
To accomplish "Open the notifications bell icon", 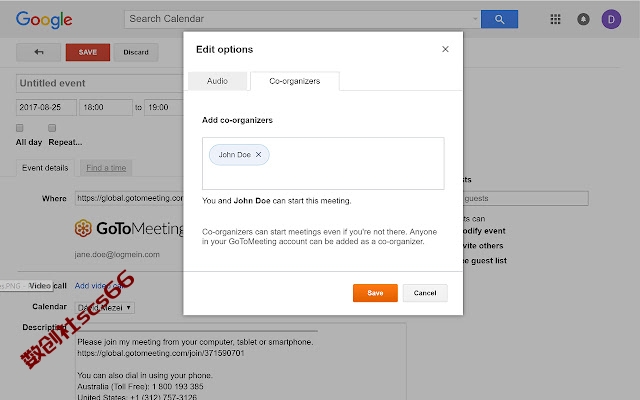I will point(583,19).
